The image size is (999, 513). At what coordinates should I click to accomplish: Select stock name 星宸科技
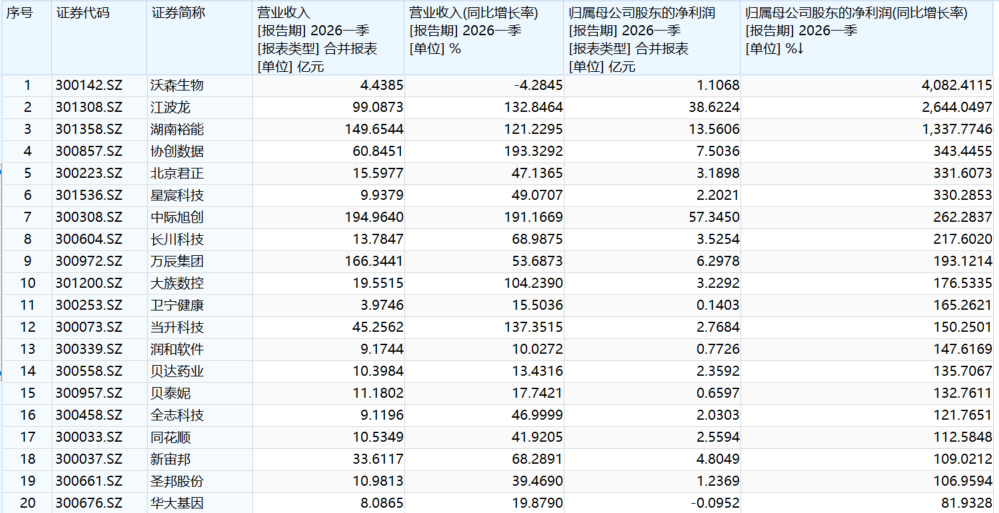pos(178,196)
